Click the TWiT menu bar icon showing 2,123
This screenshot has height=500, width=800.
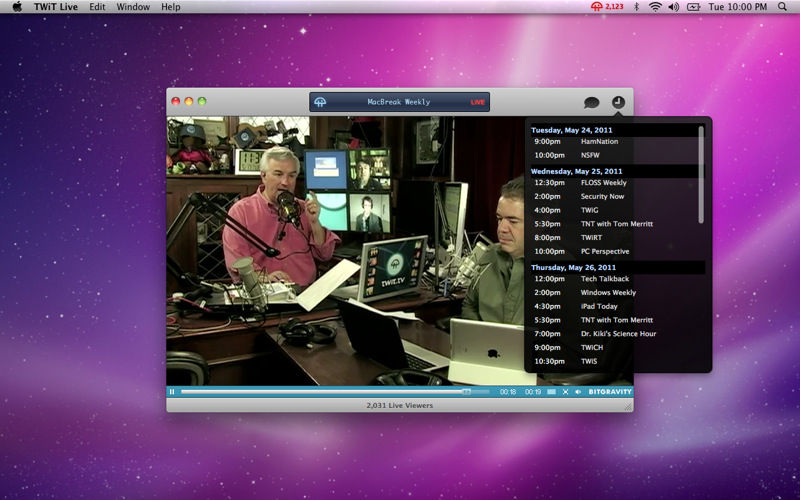pyautogui.click(x=607, y=7)
